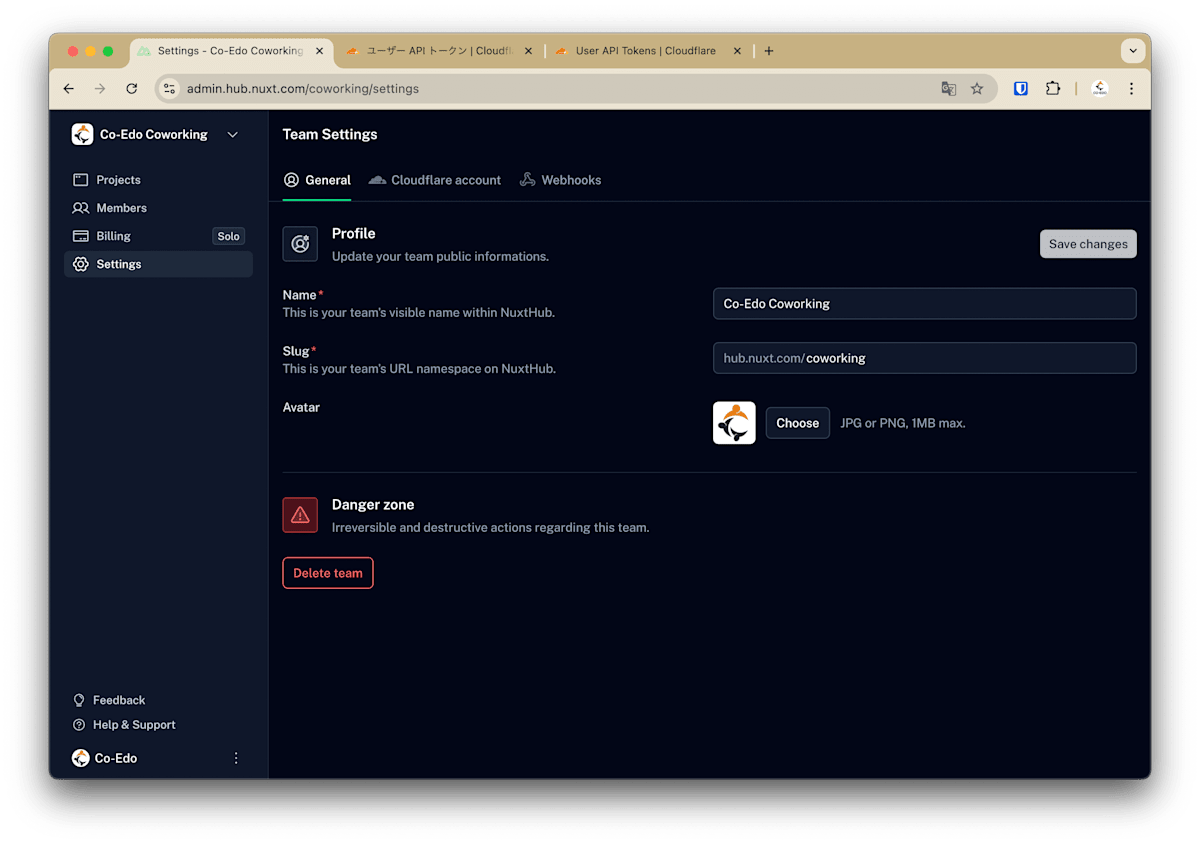
Task: Click the Webhooks tab icon
Action: [x=527, y=180]
